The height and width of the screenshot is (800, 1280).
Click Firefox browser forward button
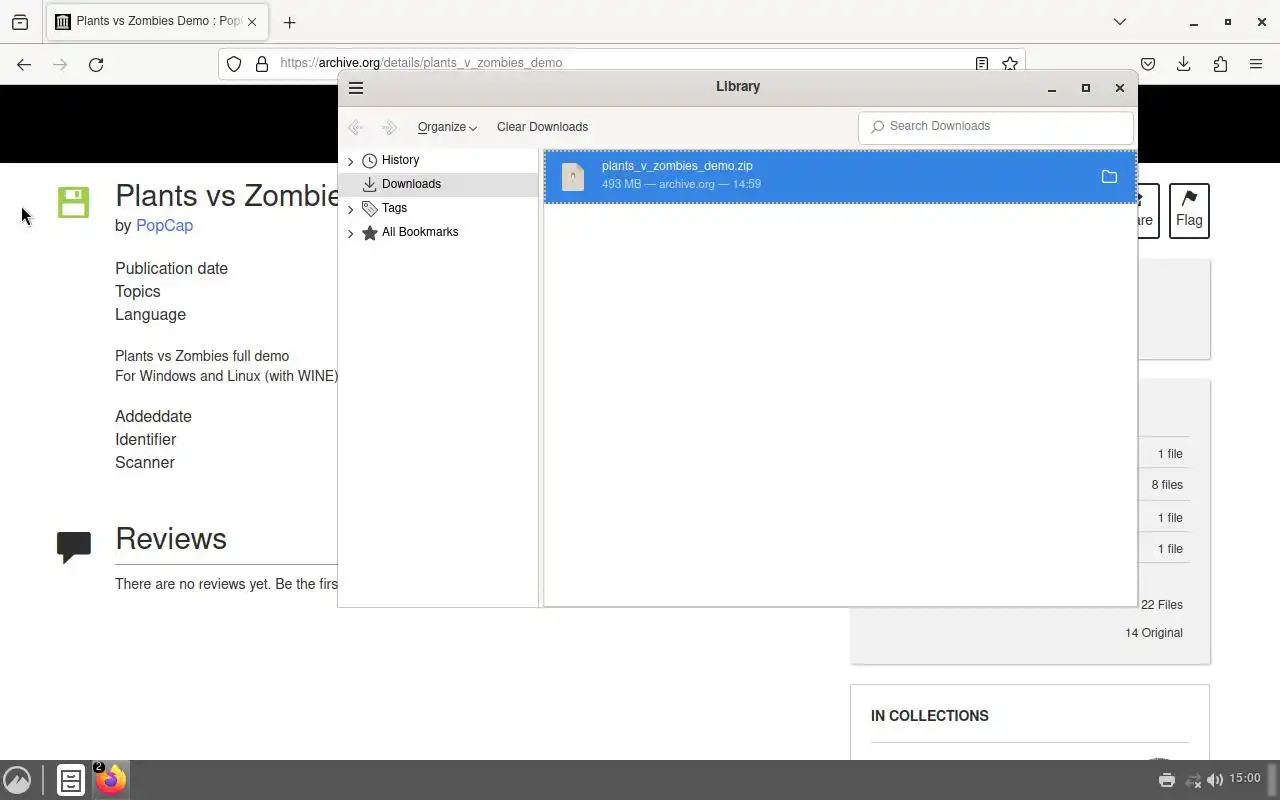point(60,64)
